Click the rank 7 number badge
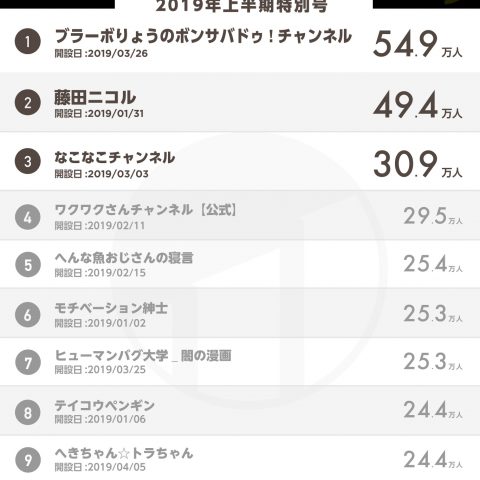 point(28,362)
